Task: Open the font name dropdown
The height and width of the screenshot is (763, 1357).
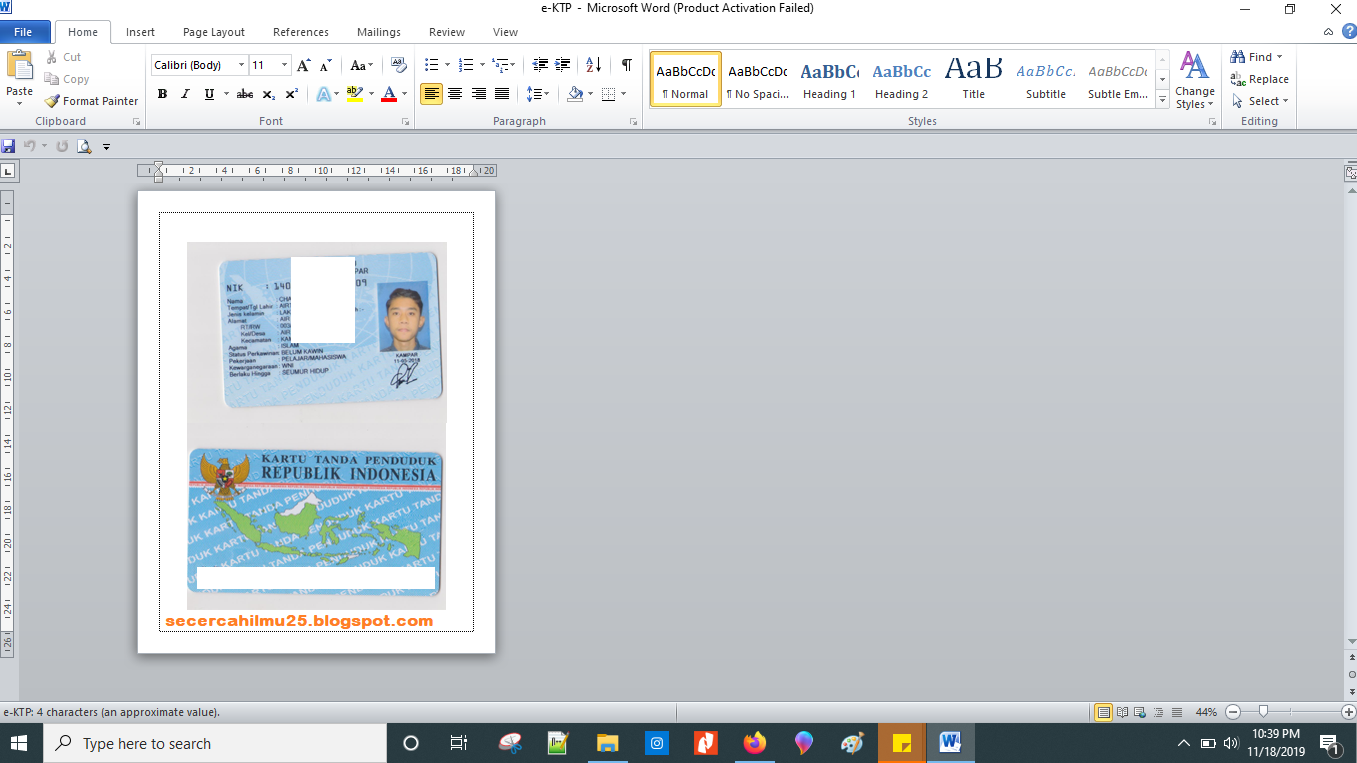Action: [x=241, y=65]
